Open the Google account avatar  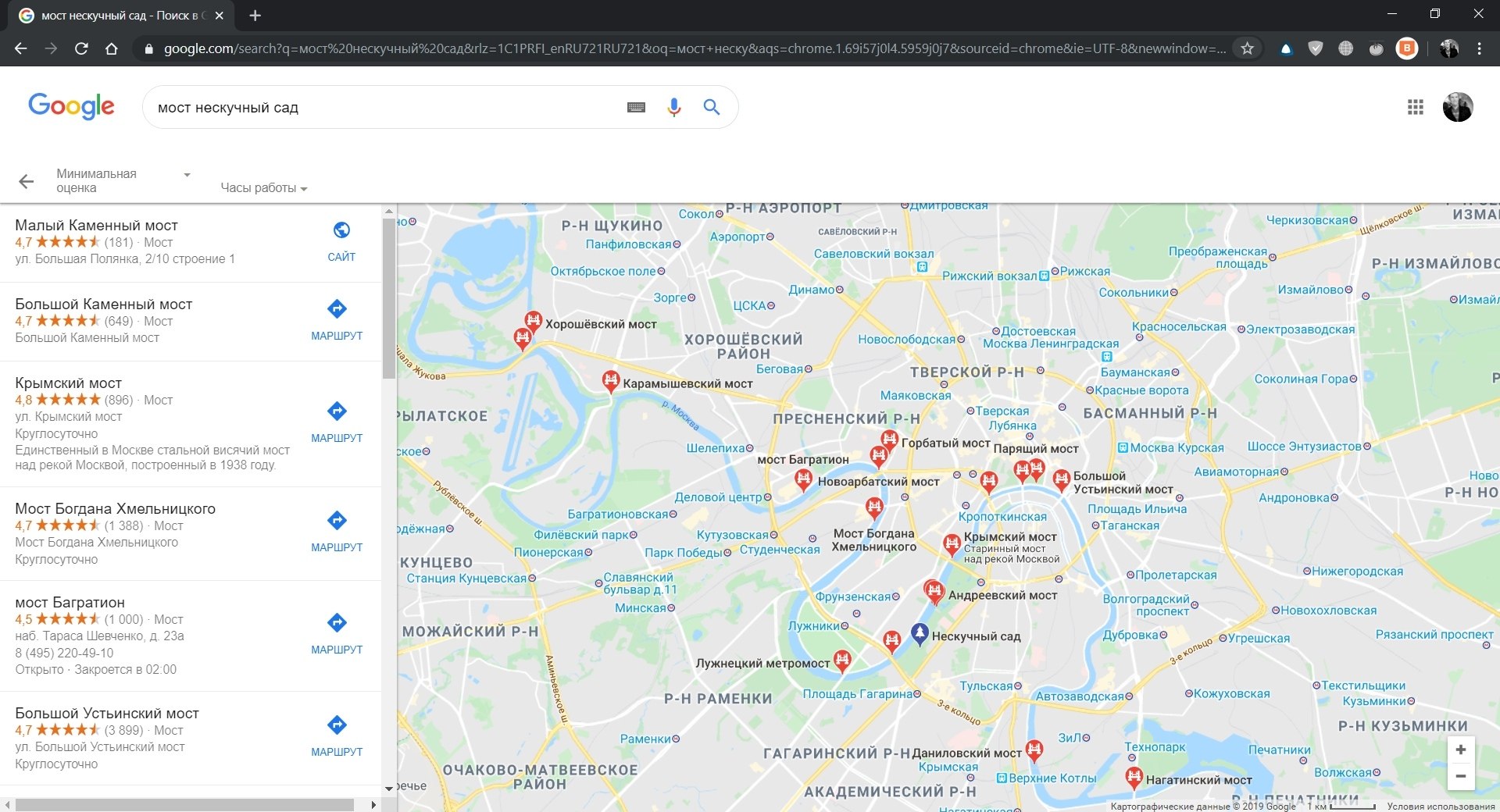(x=1457, y=107)
